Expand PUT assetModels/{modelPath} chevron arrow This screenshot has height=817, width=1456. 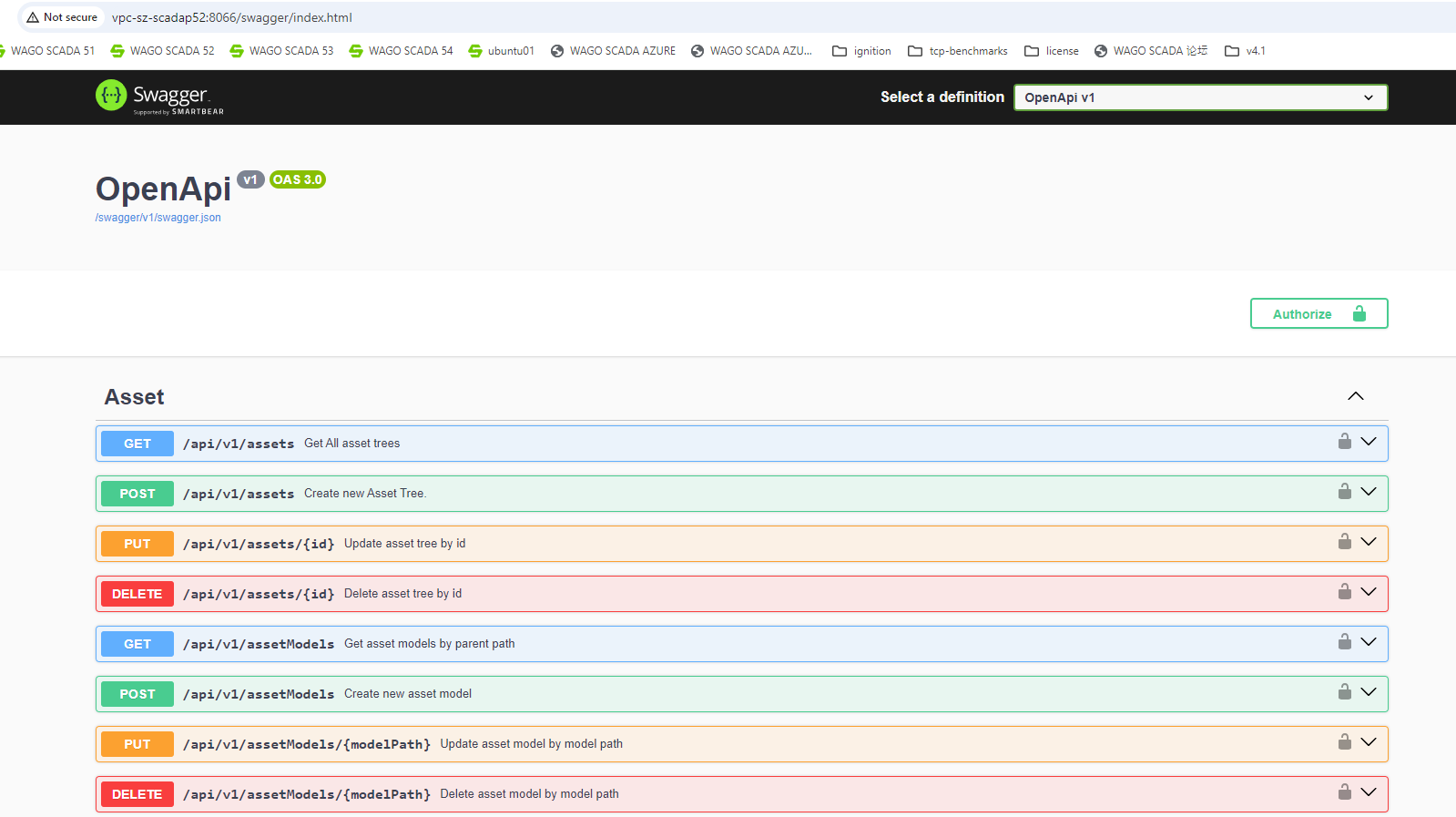[x=1368, y=742]
